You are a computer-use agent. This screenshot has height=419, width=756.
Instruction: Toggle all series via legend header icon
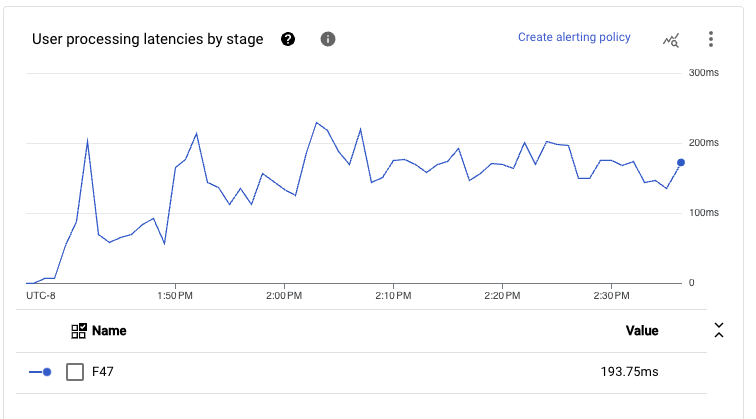79,331
